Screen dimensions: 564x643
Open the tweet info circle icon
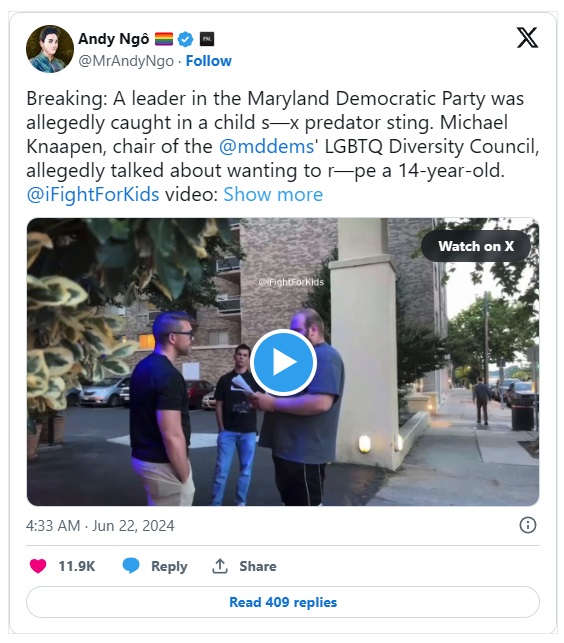pyautogui.click(x=527, y=525)
